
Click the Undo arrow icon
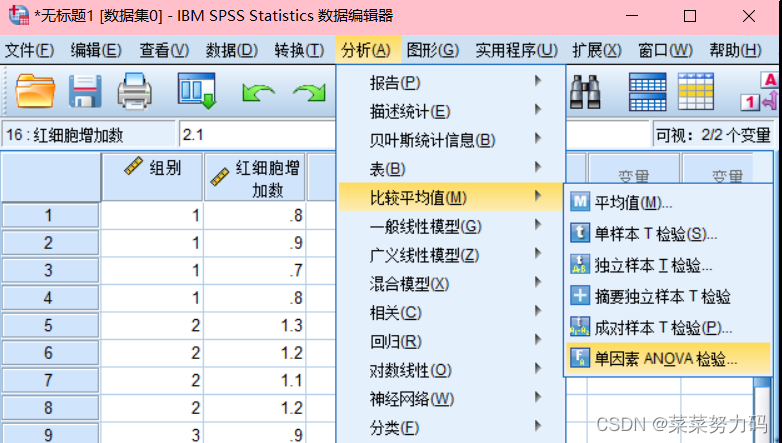click(x=258, y=93)
